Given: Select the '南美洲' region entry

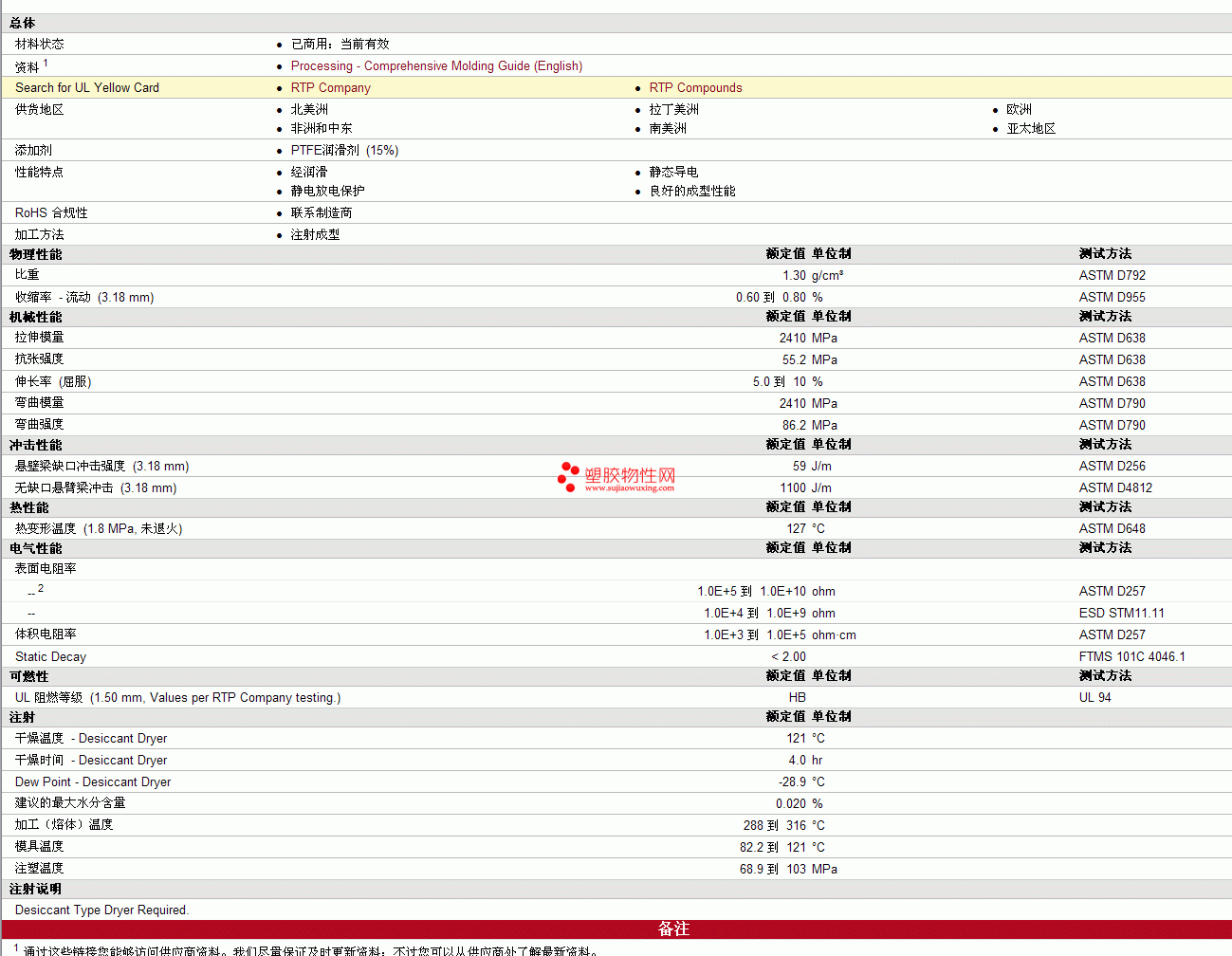Looking at the screenshot, I should 668,128.
